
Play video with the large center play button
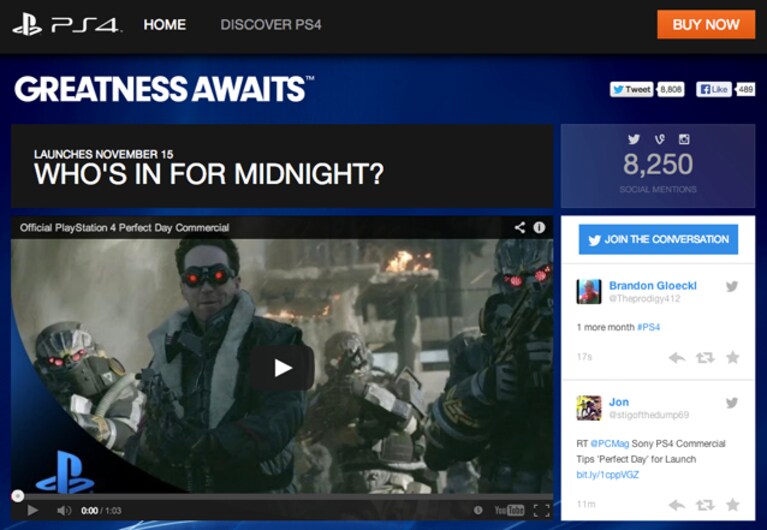pos(282,368)
